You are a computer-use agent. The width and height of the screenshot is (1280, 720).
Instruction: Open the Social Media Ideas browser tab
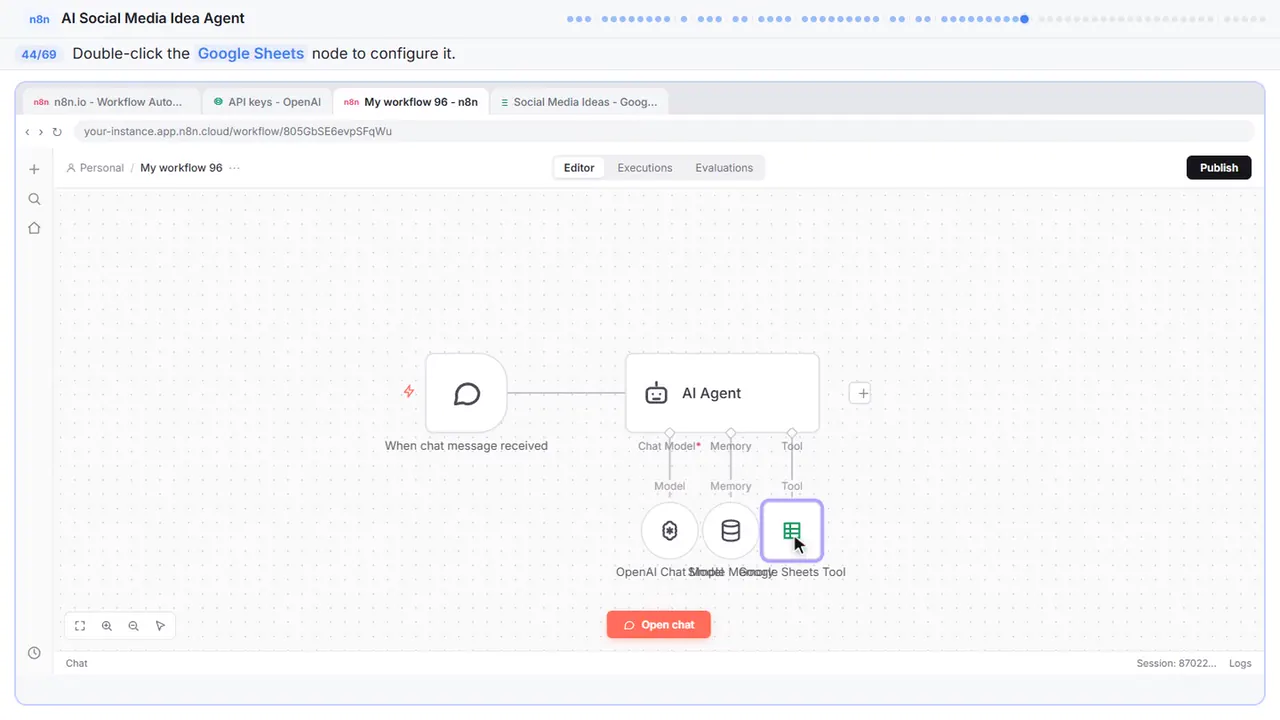coord(579,102)
